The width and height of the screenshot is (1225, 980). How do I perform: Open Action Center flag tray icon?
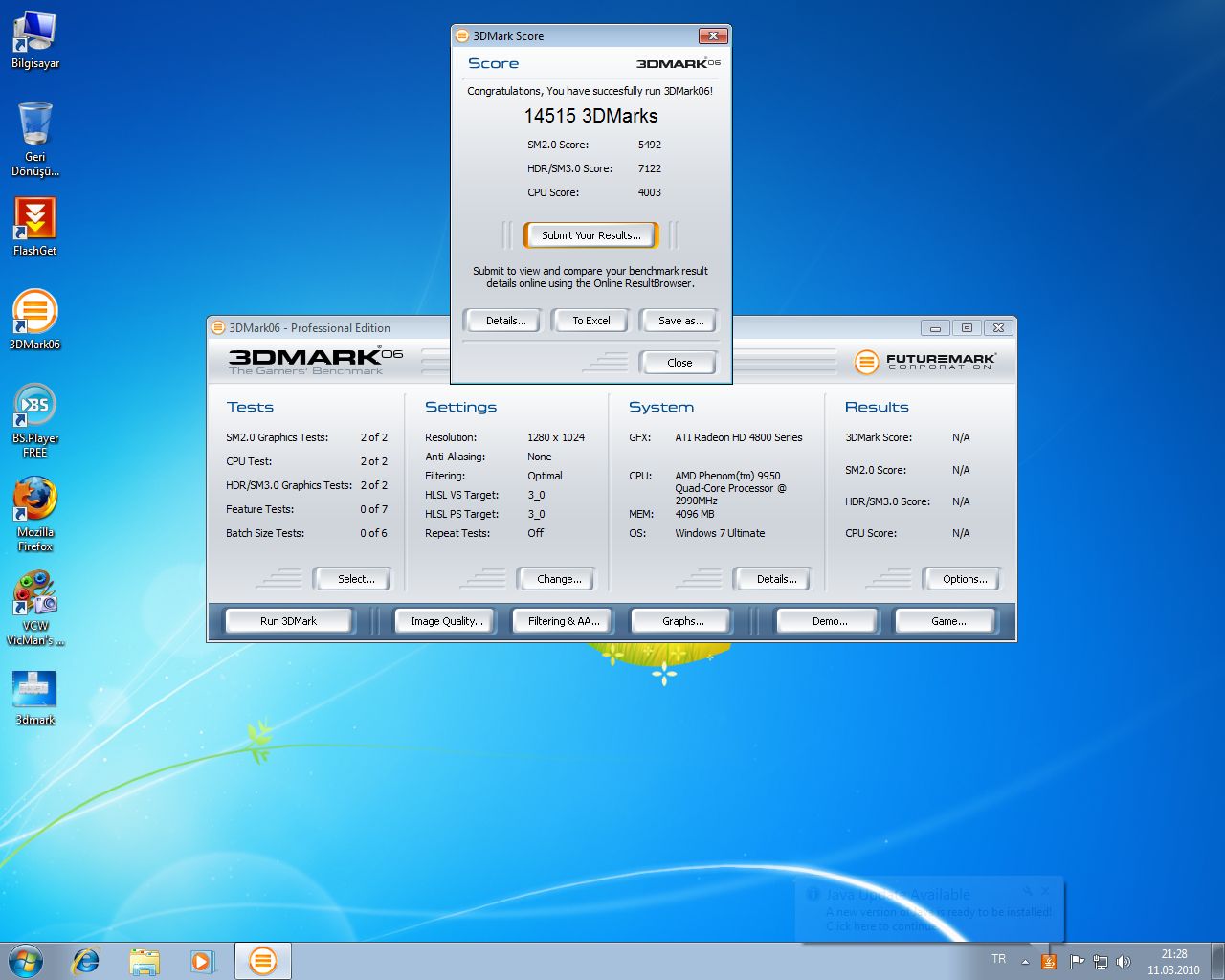(x=1077, y=961)
